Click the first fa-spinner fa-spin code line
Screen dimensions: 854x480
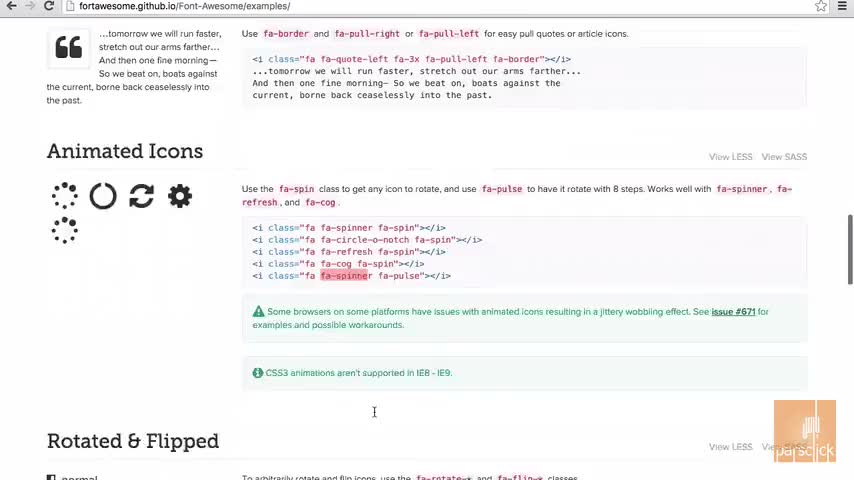tap(349, 228)
